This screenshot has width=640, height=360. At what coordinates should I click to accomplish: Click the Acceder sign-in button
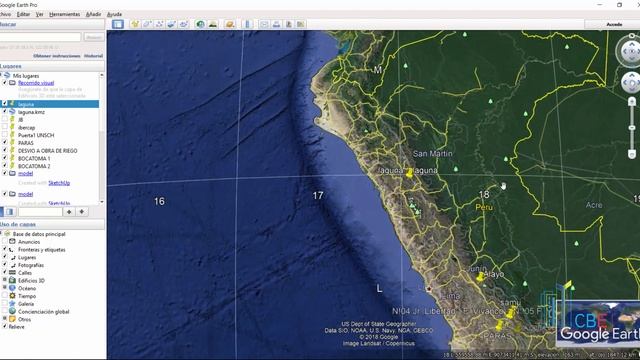pos(613,24)
